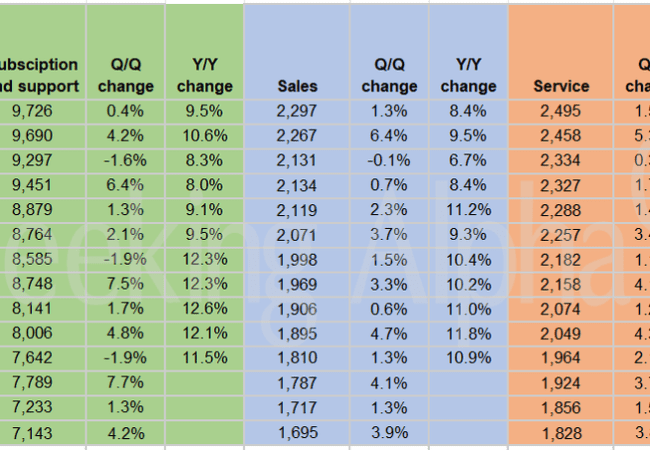Image resolution: width=650 pixels, height=450 pixels.
Task: Select the Y/Y change cell showing 11.8%
Action: pos(468,331)
